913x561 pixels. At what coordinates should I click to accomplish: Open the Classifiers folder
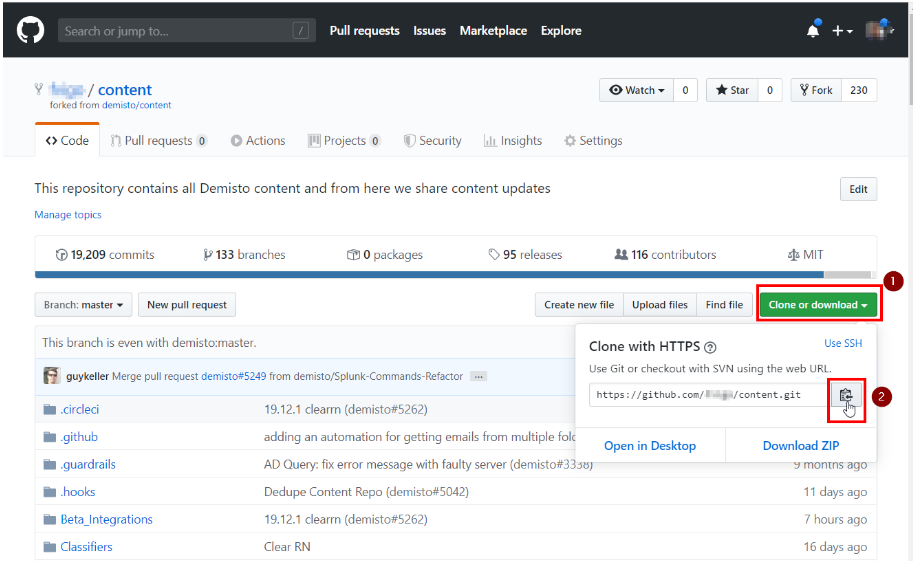pyautogui.click(x=86, y=546)
